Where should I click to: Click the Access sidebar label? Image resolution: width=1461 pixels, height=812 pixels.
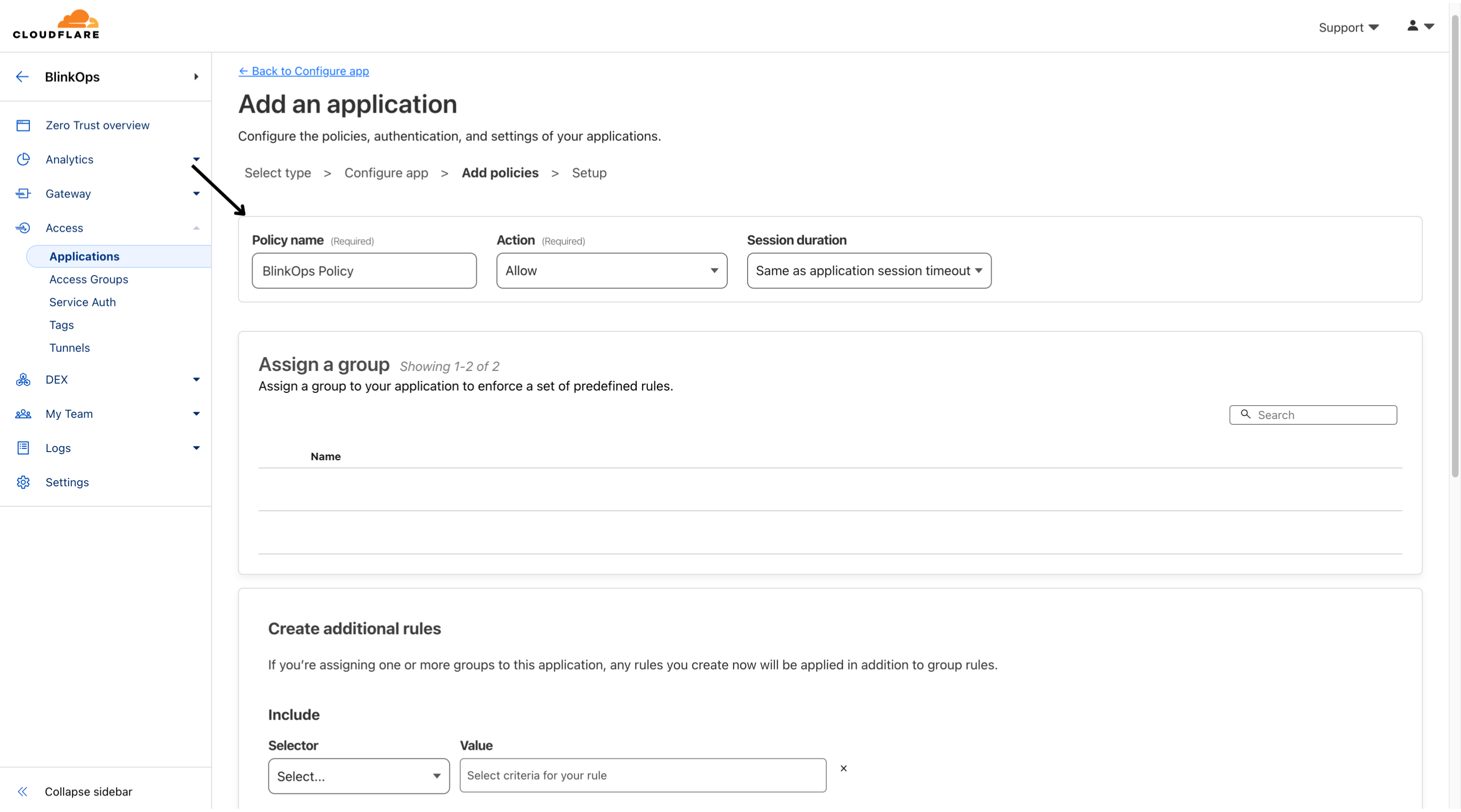click(x=64, y=228)
